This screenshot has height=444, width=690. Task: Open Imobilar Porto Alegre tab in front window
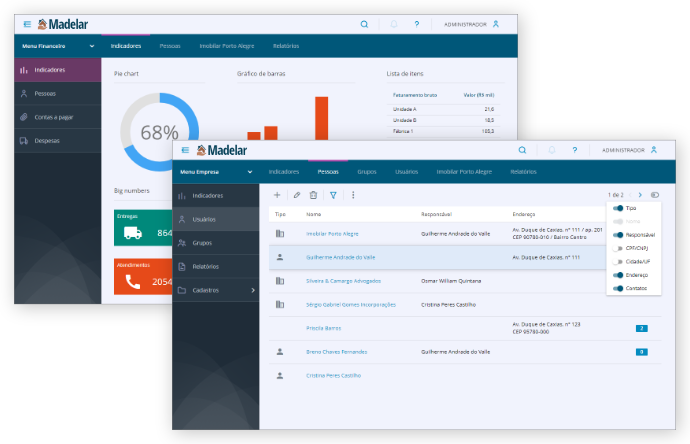[x=464, y=172]
